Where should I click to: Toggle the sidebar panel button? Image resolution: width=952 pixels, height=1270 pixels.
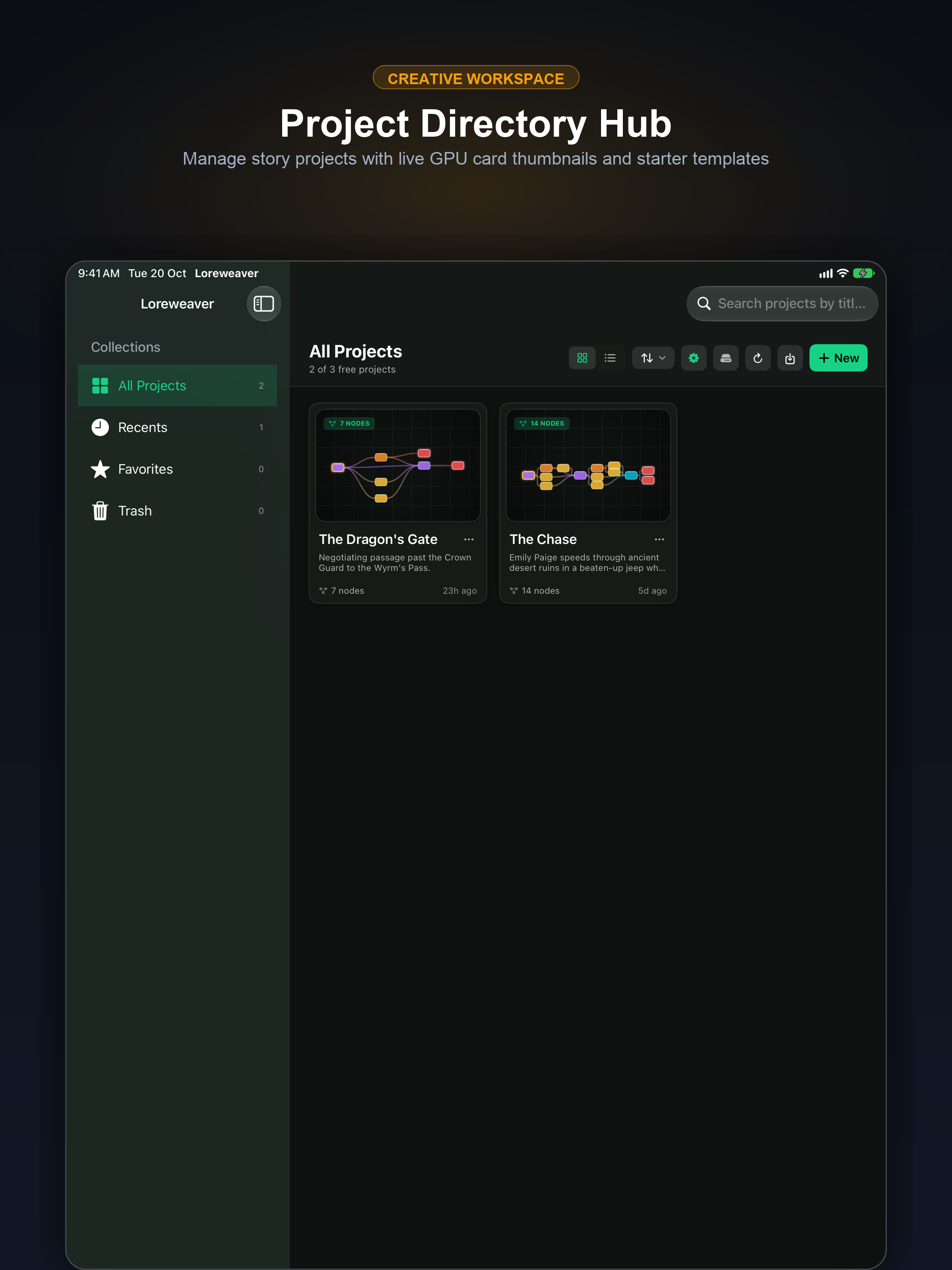pos(264,304)
